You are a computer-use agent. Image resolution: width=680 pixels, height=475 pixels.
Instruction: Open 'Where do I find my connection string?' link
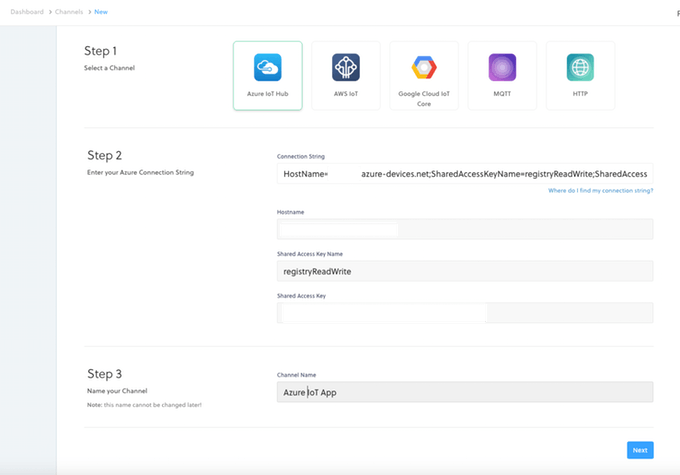click(x=600, y=190)
